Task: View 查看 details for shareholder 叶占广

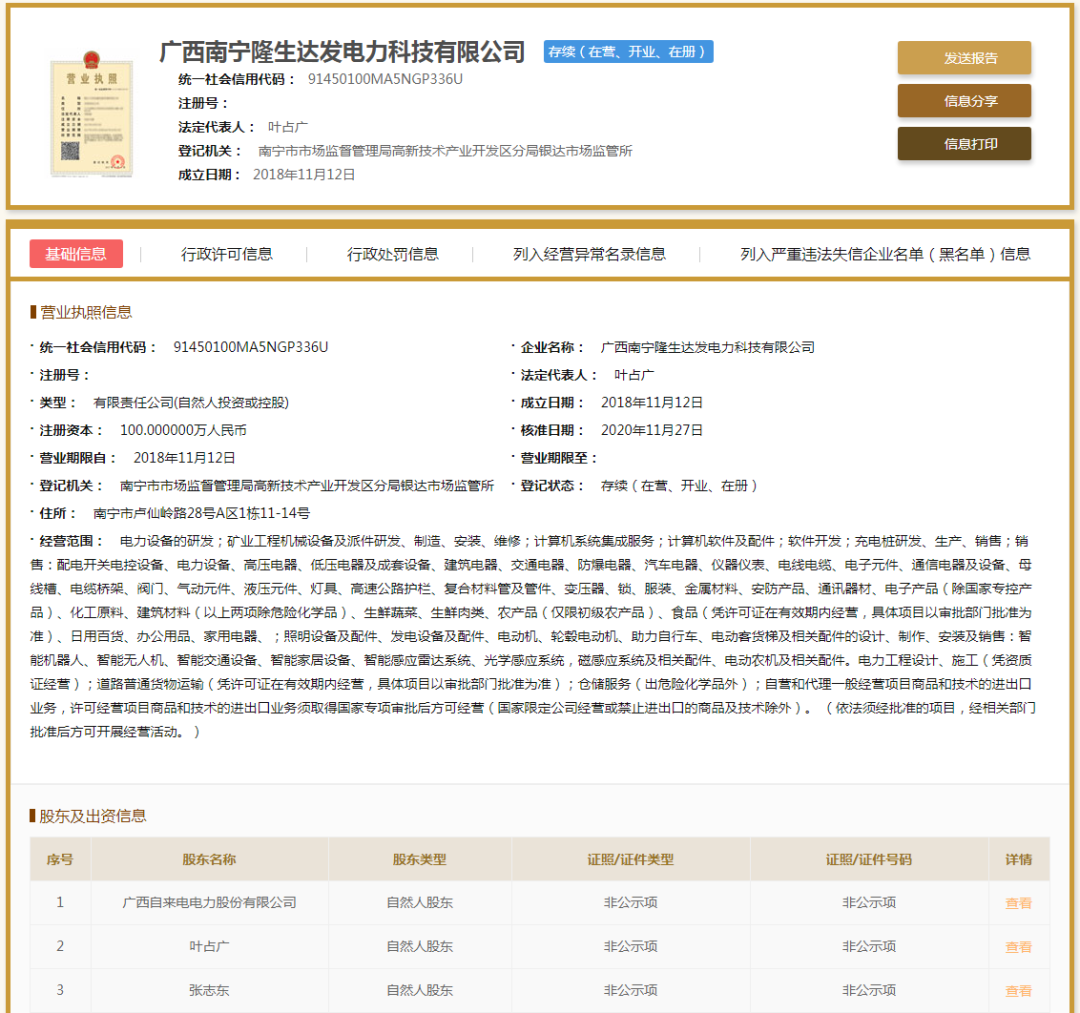Action: coord(1017,946)
